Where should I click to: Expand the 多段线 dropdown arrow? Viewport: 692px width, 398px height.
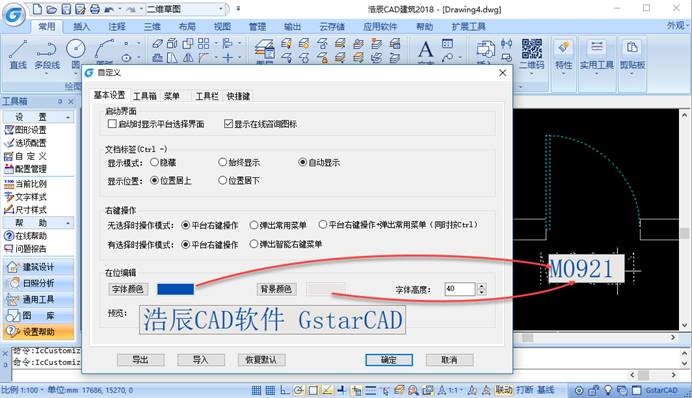point(47,74)
